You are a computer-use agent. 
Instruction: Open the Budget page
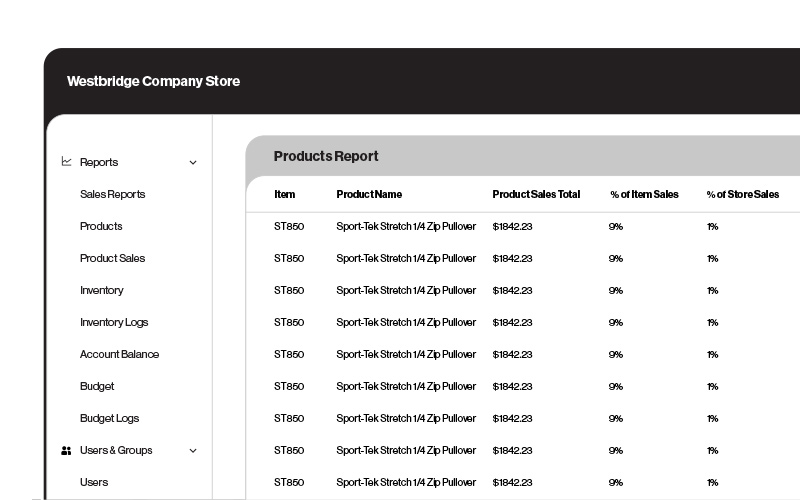coord(97,386)
